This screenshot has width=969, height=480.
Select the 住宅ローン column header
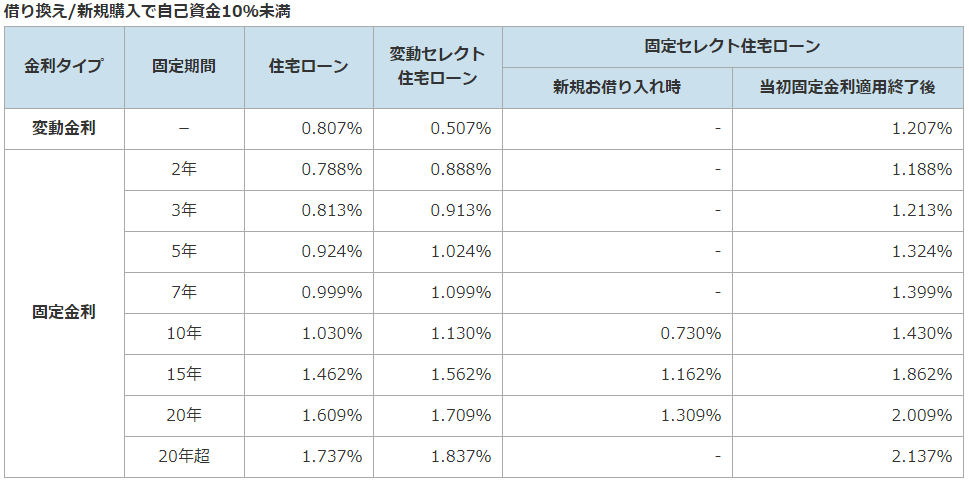click(x=308, y=67)
